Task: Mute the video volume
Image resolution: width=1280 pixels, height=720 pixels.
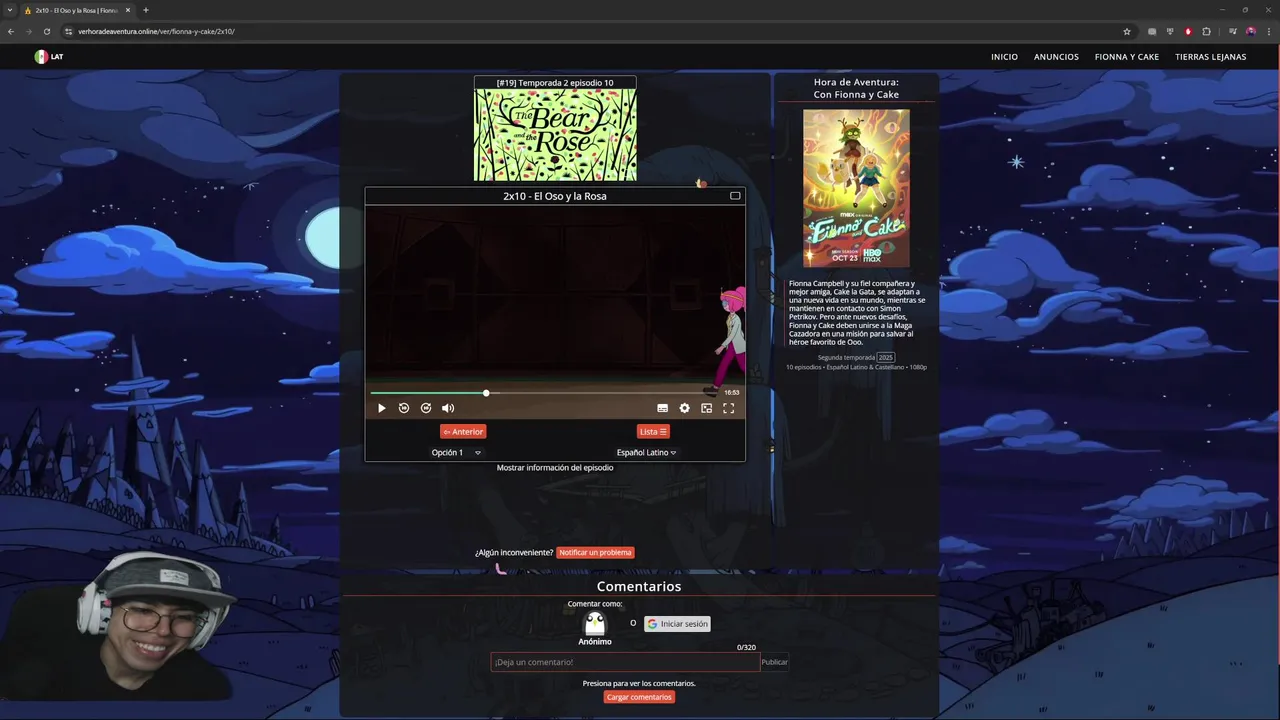Action: click(x=448, y=408)
